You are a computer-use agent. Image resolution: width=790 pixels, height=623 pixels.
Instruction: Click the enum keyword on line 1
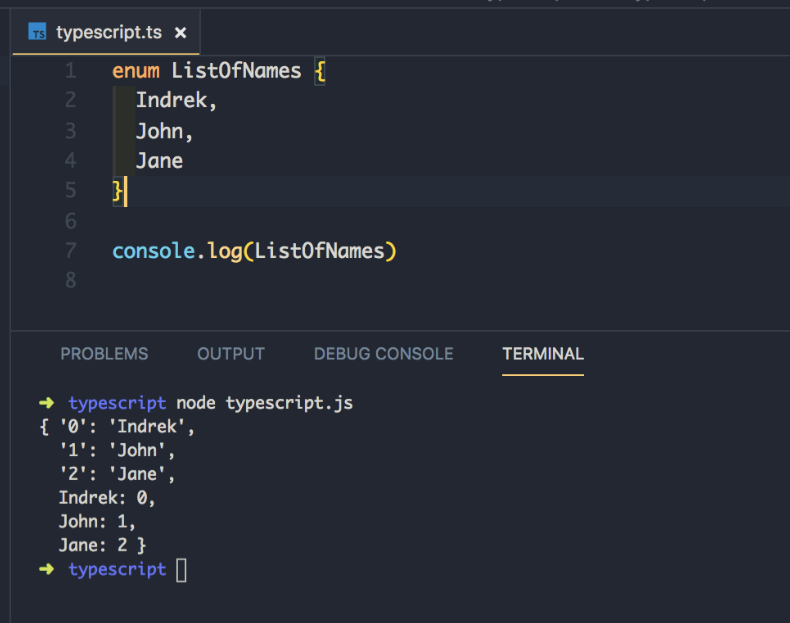(136, 71)
